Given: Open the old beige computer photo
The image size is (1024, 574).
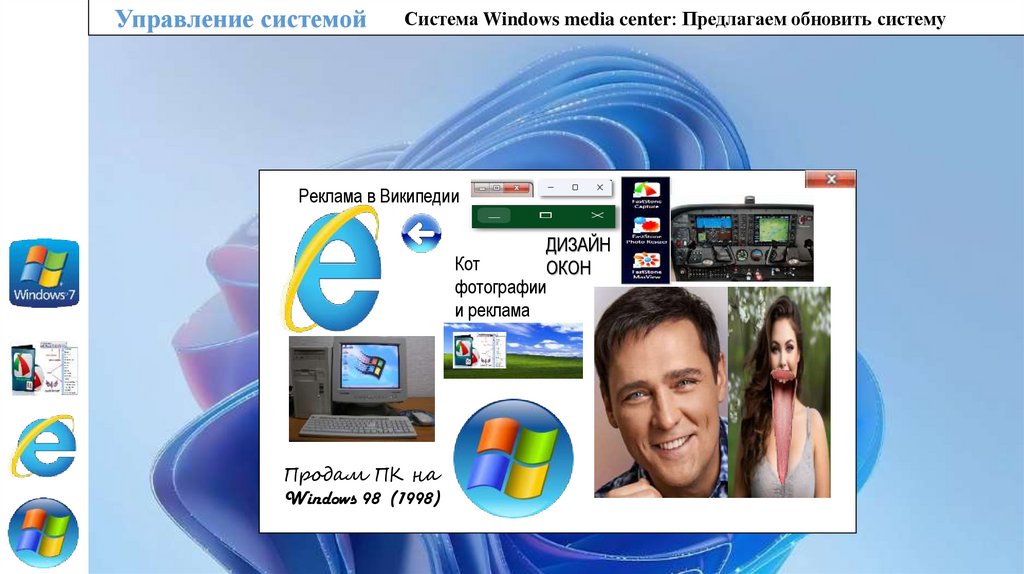Looking at the screenshot, I should coord(362,389).
